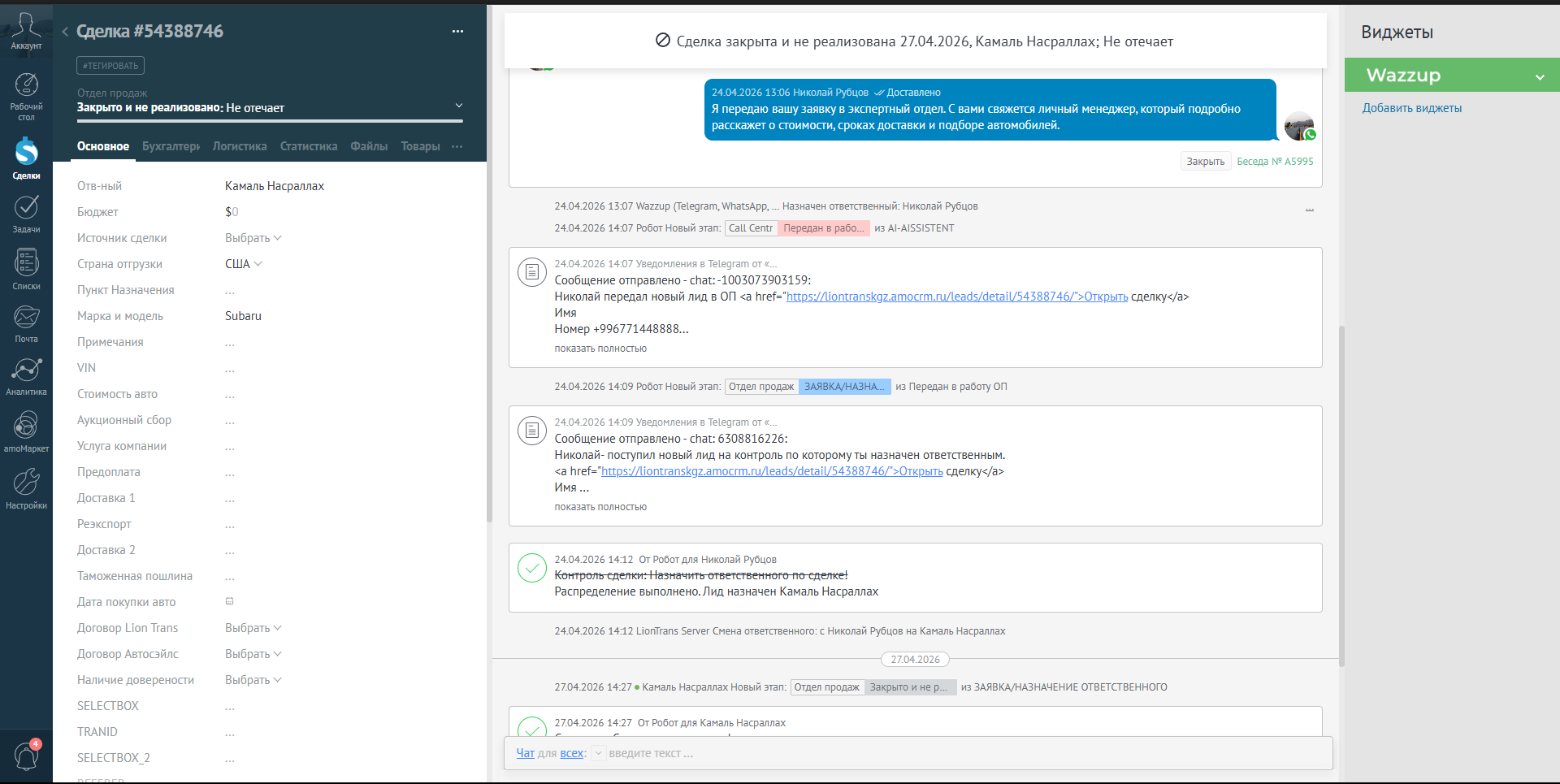Click всех recipient link in composer

coord(572,753)
